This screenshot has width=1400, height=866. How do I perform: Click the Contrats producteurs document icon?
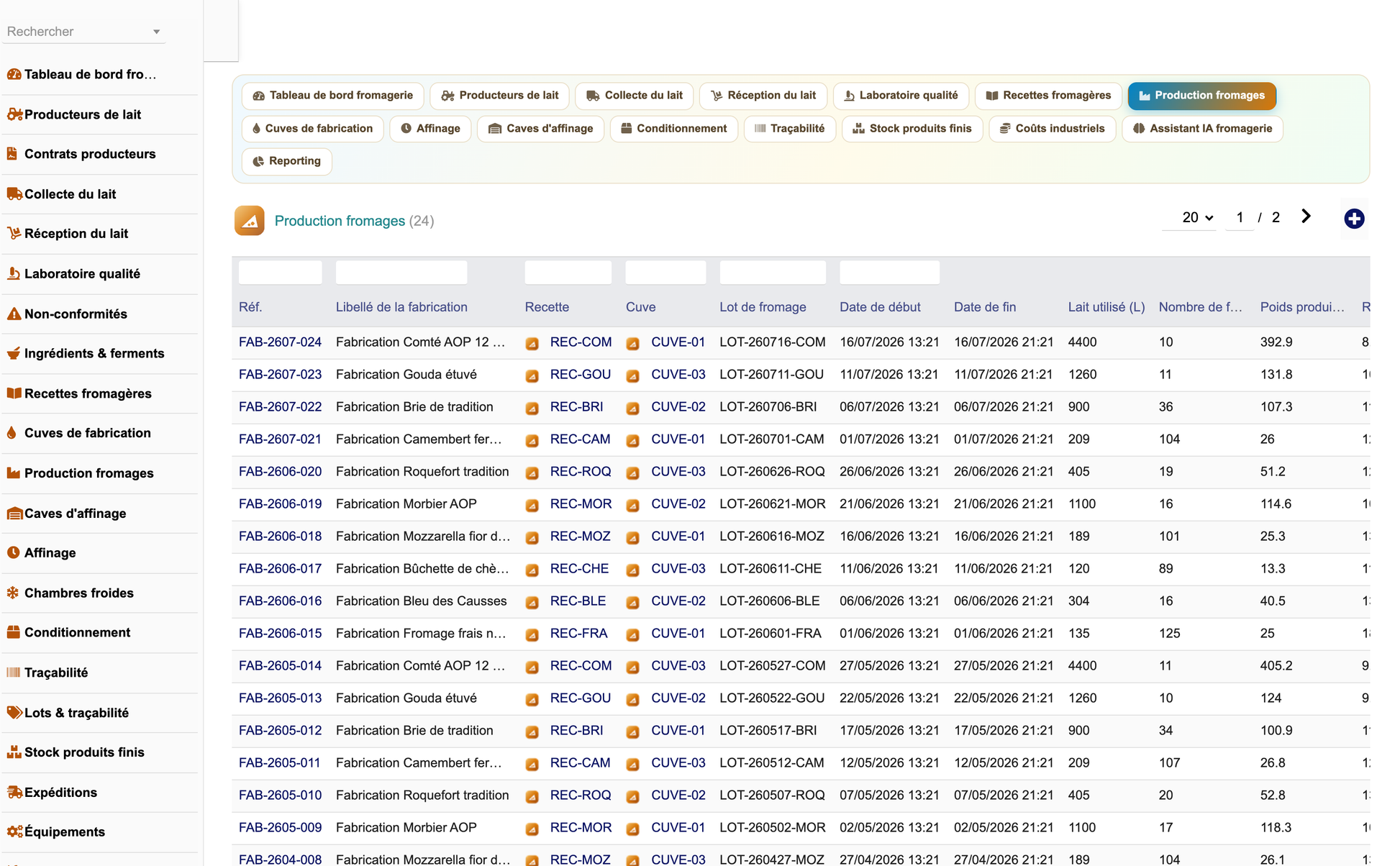(12, 154)
